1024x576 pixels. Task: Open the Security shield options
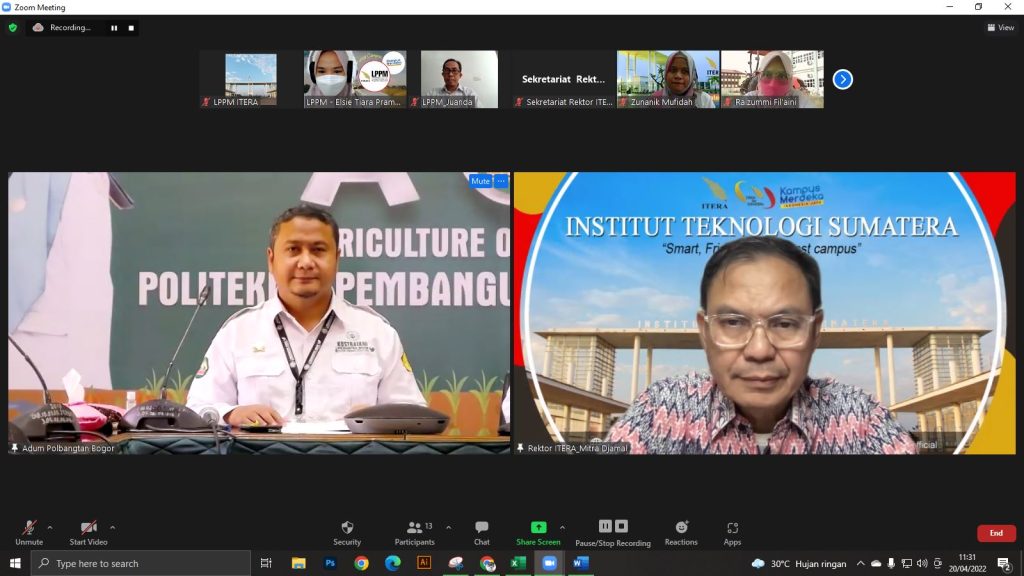click(347, 533)
